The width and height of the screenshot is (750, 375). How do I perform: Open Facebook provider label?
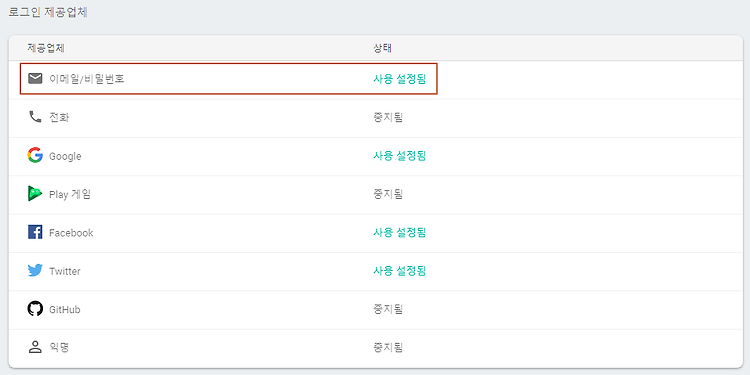click(x=71, y=233)
